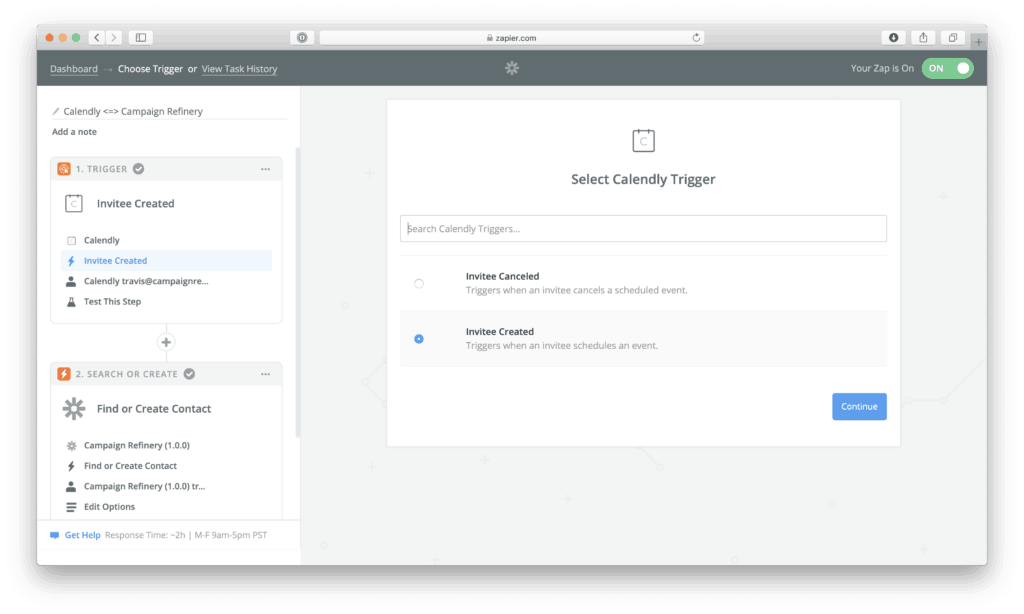1024x614 pixels.
Task: Add a new tab with the plus button
Action: tap(978, 42)
